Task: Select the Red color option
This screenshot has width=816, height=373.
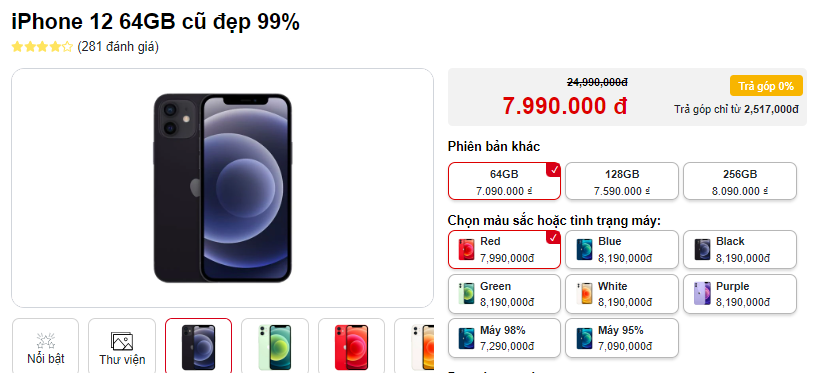Action: pyautogui.click(x=504, y=250)
